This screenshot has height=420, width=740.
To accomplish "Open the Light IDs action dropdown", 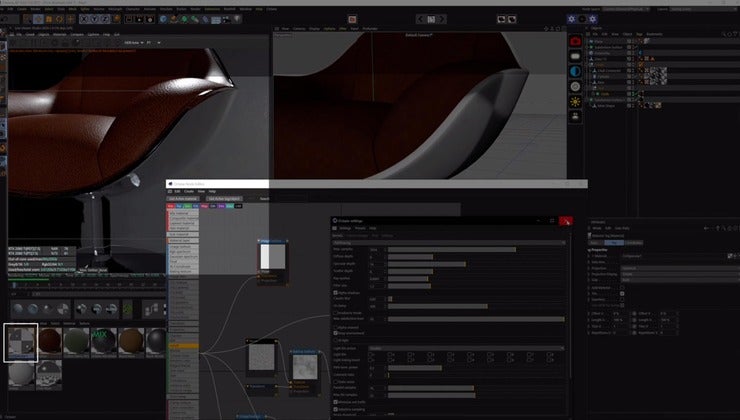I will [x=467, y=348].
